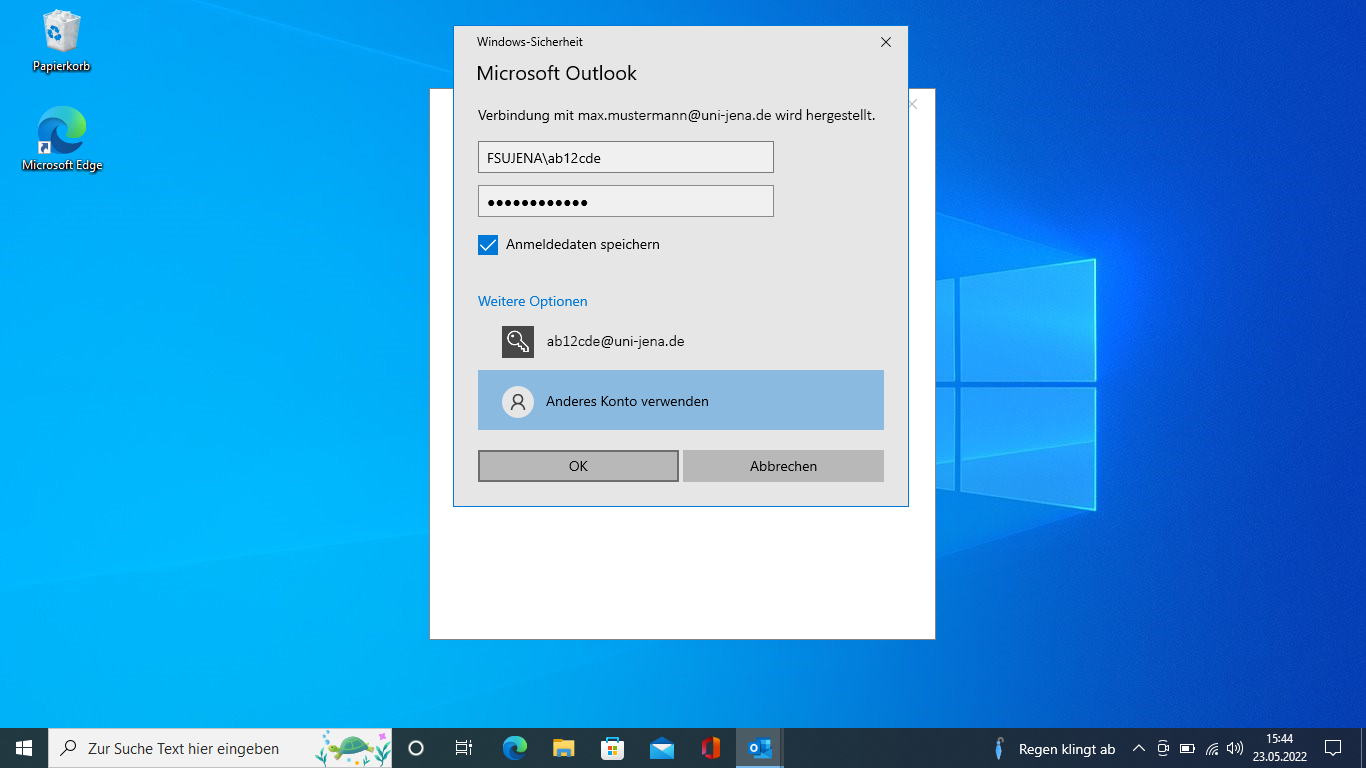
Task: Choose 'Anderes Konto verwenden'
Action: (x=681, y=400)
